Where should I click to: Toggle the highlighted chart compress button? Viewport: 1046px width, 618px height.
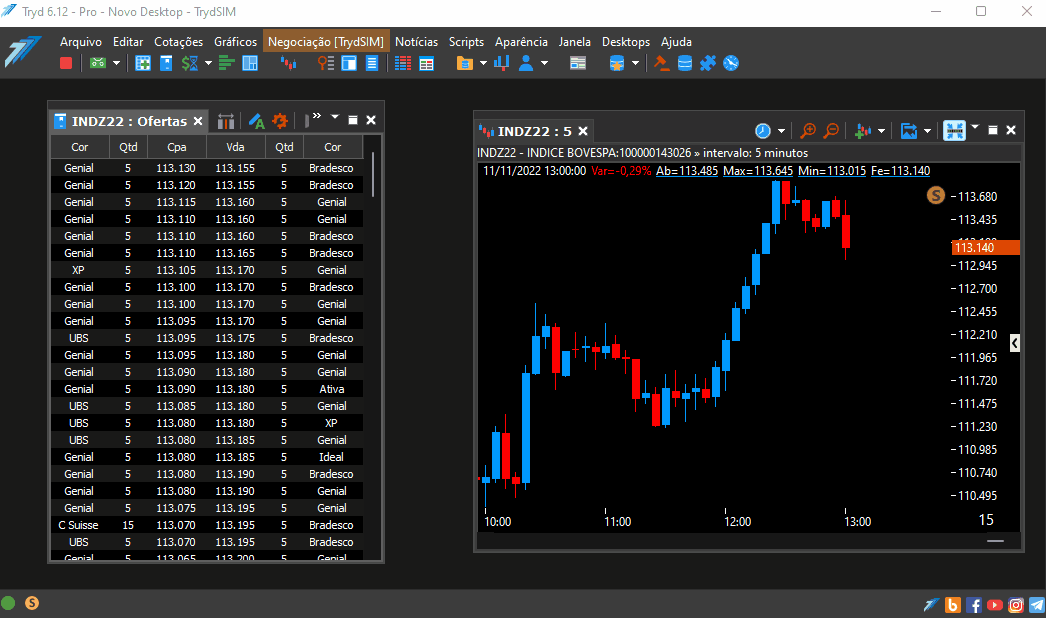pyautogui.click(x=954, y=131)
